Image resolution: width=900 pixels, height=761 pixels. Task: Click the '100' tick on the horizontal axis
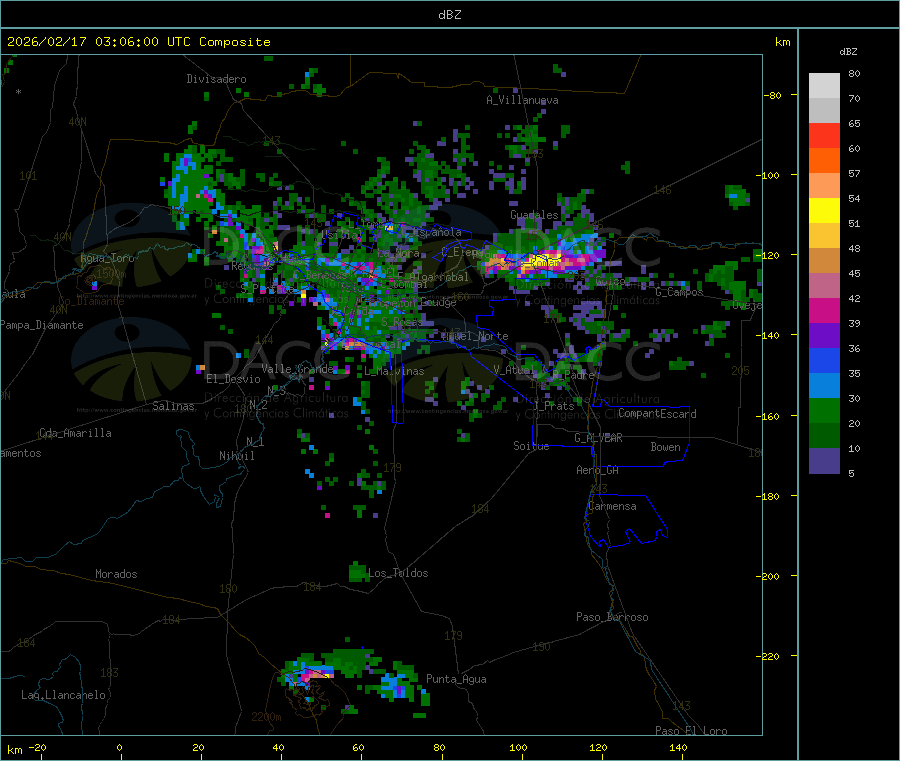pyautogui.click(x=518, y=747)
